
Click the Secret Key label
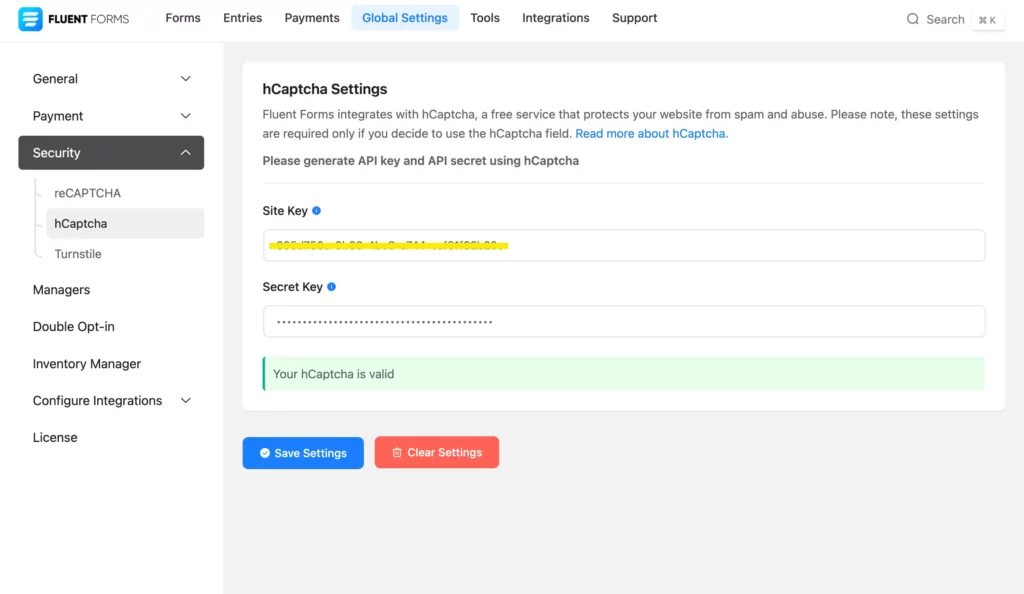click(x=293, y=287)
